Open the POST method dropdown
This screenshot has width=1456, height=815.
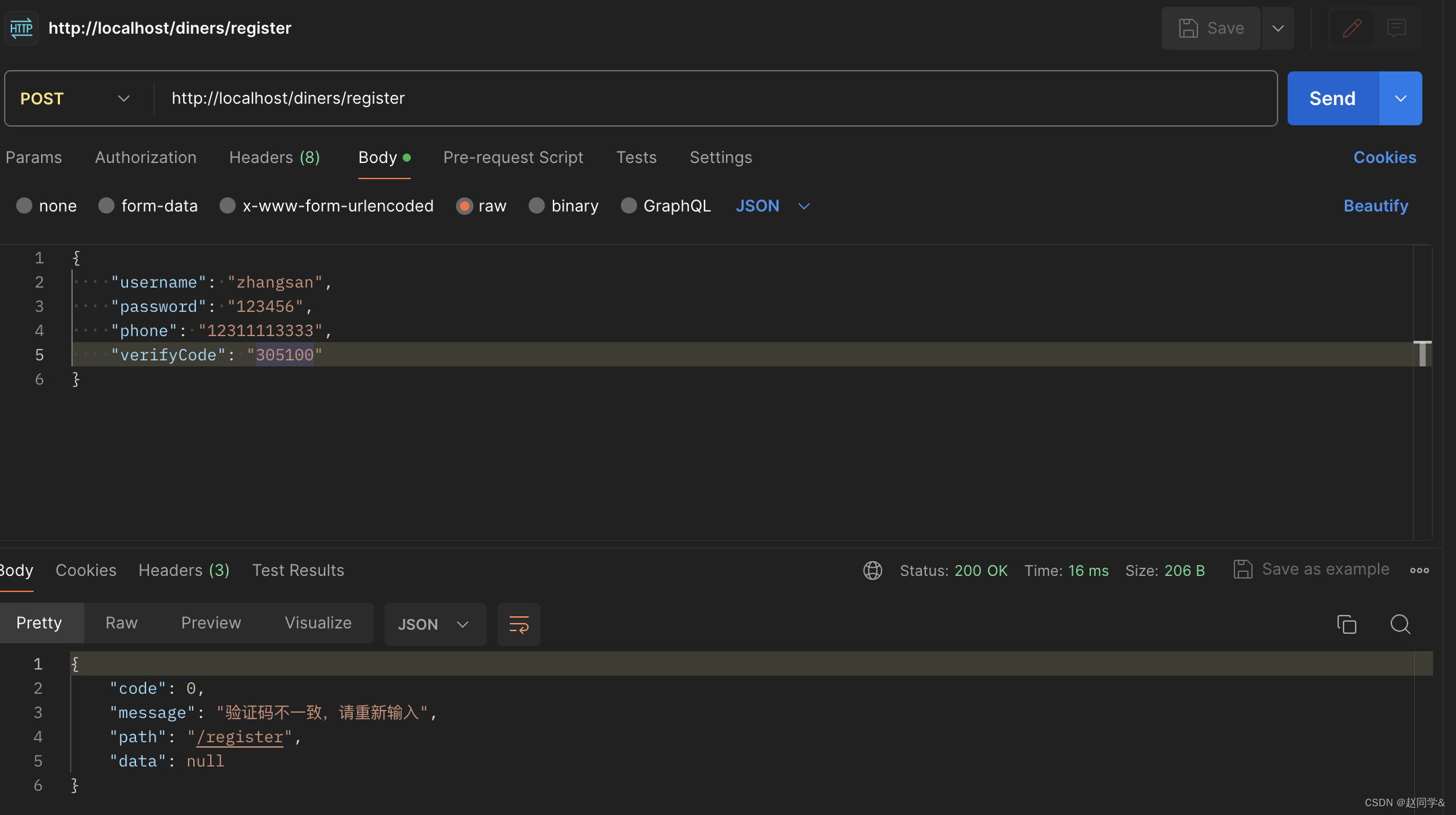tap(75, 98)
